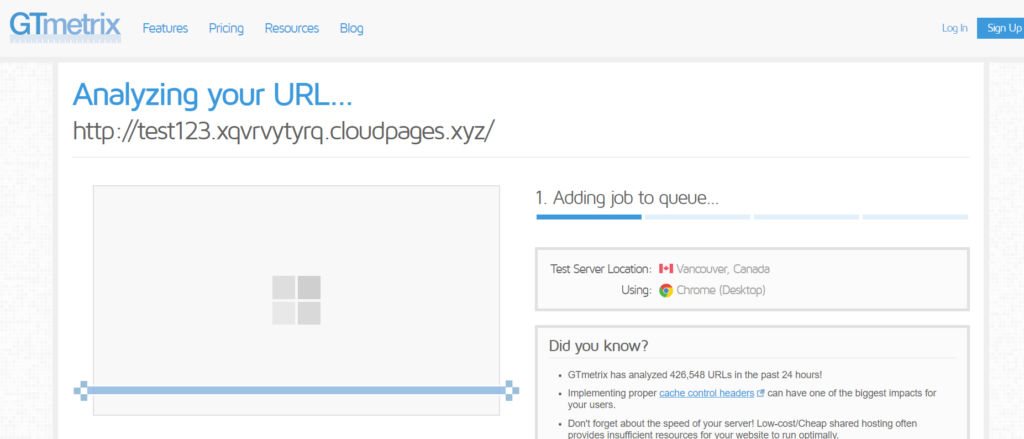Image resolution: width=1024 pixels, height=439 pixels.
Task: Click the cache control headers link
Action: [707, 393]
